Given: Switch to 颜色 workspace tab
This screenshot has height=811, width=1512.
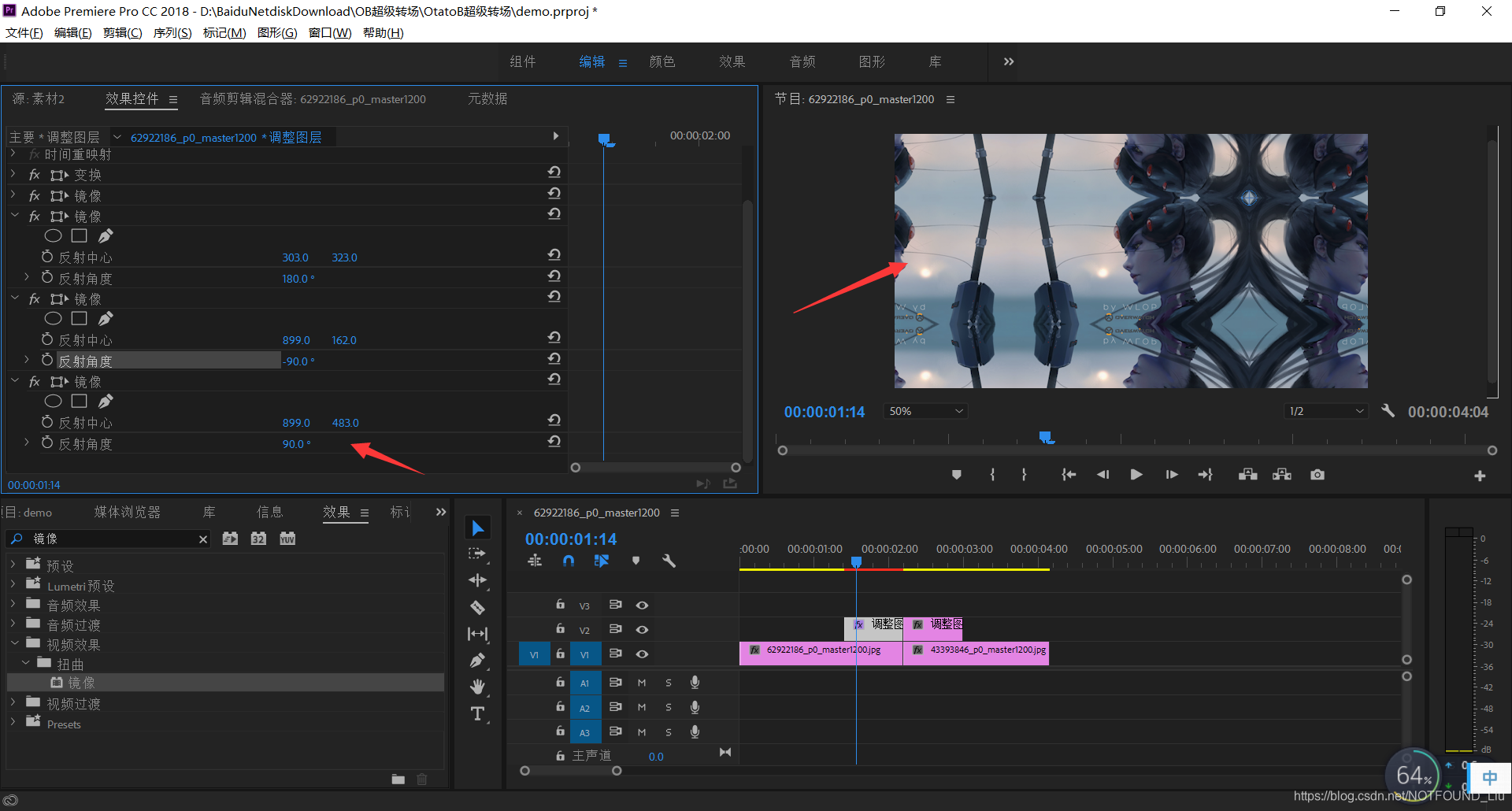Looking at the screenshot, I should [662, 61].
